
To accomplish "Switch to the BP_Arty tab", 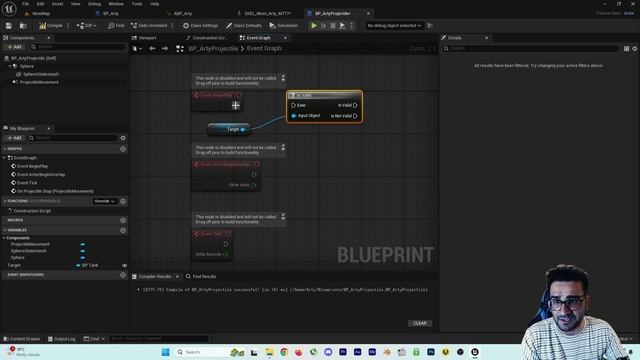I will [111, 13].
